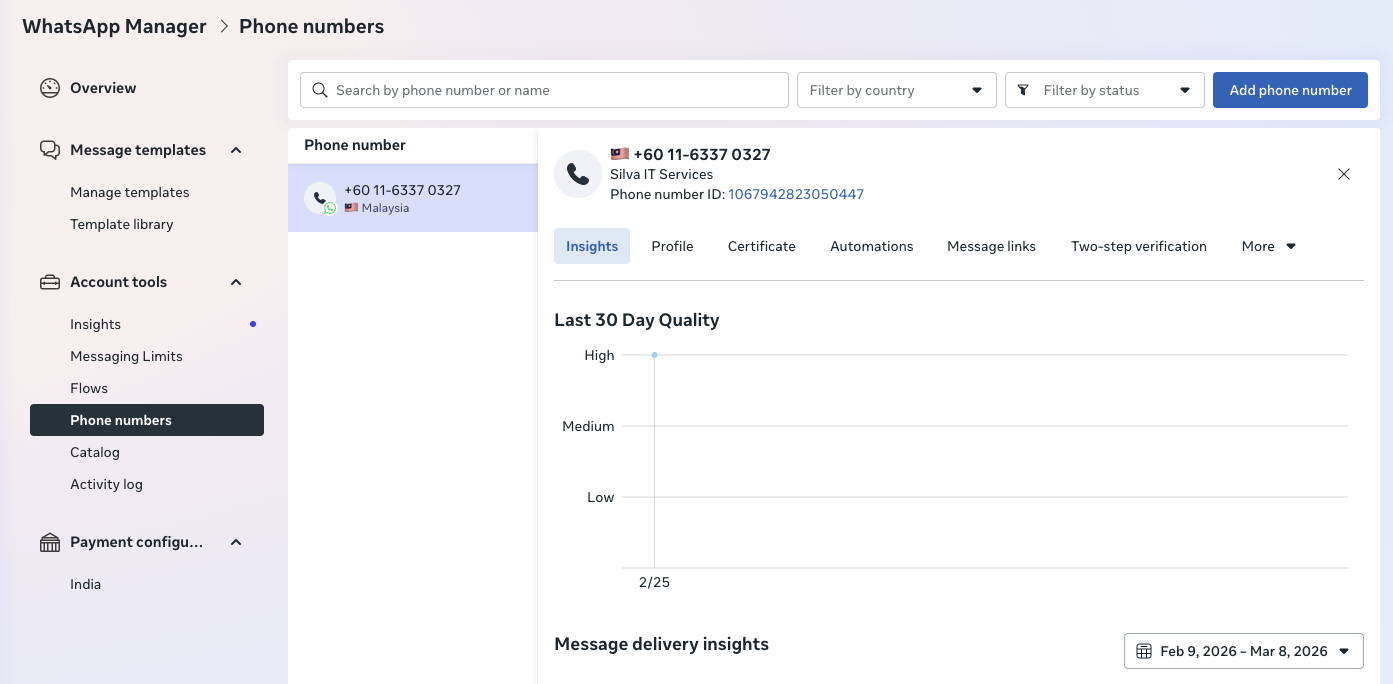Viewport: 1393px width, 684px height.
Task: Open the Two-step verification tab
Action: tap(1138, 246)
